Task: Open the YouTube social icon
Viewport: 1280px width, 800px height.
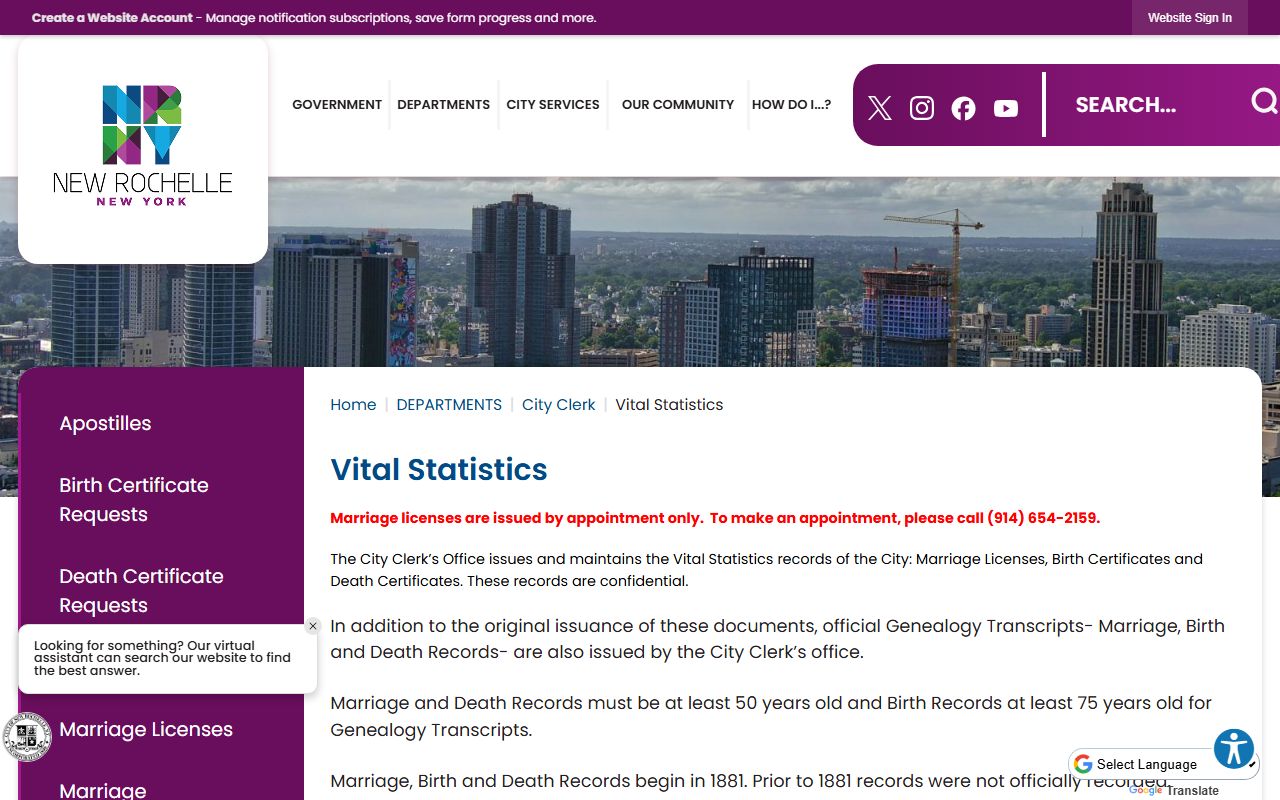Action: pyautogui.click(x=1006, y=108)
